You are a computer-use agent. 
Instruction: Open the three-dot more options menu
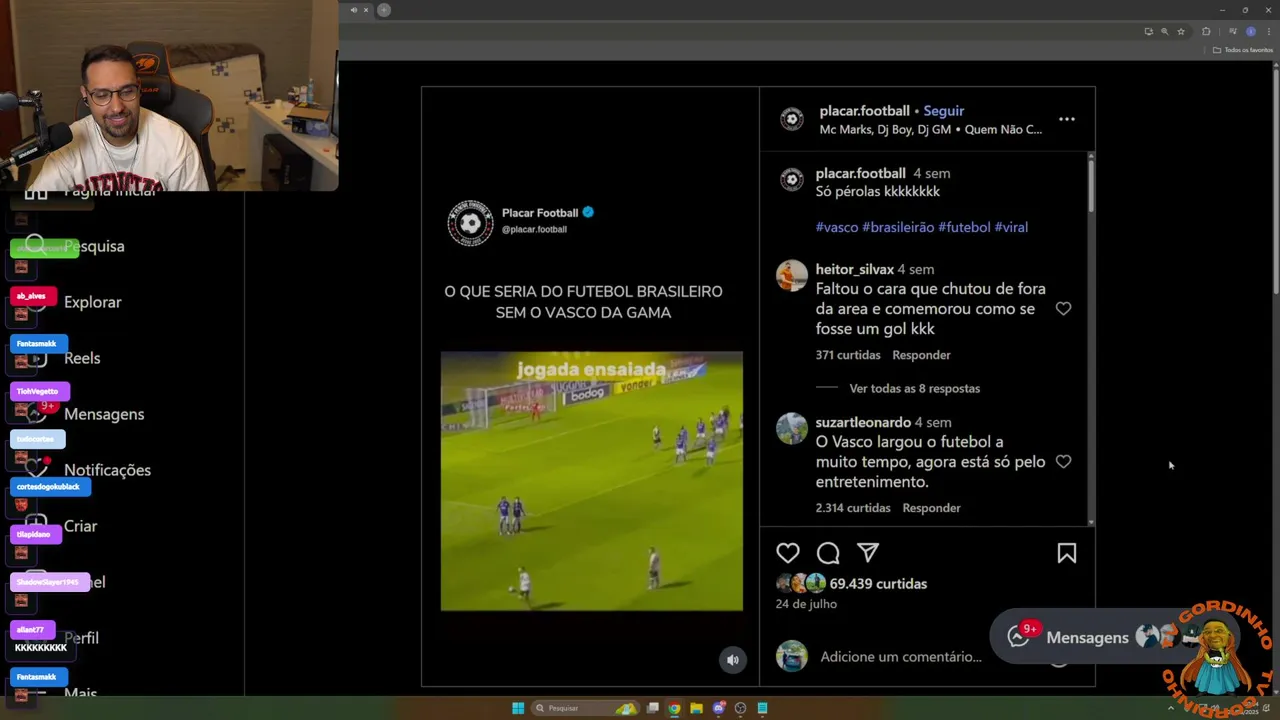point(1067,119)
